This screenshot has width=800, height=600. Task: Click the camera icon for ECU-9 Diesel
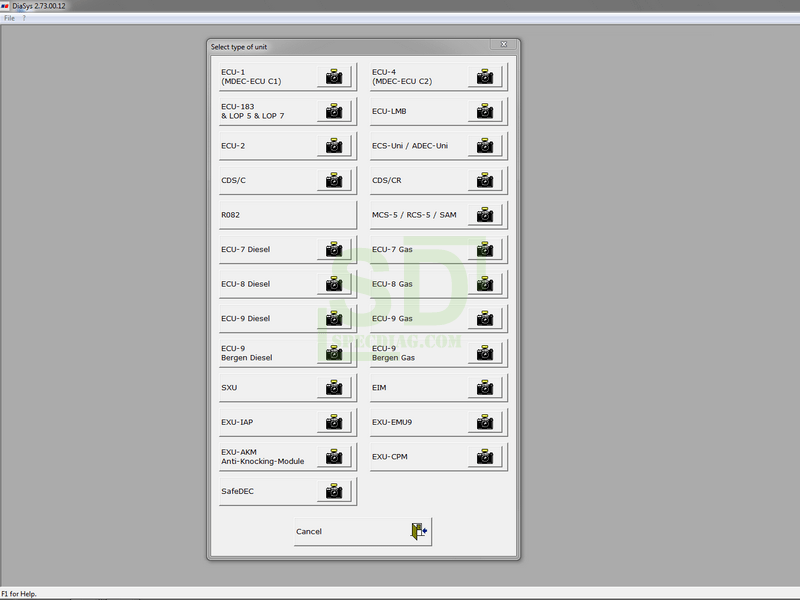click(x=334, y=318)
